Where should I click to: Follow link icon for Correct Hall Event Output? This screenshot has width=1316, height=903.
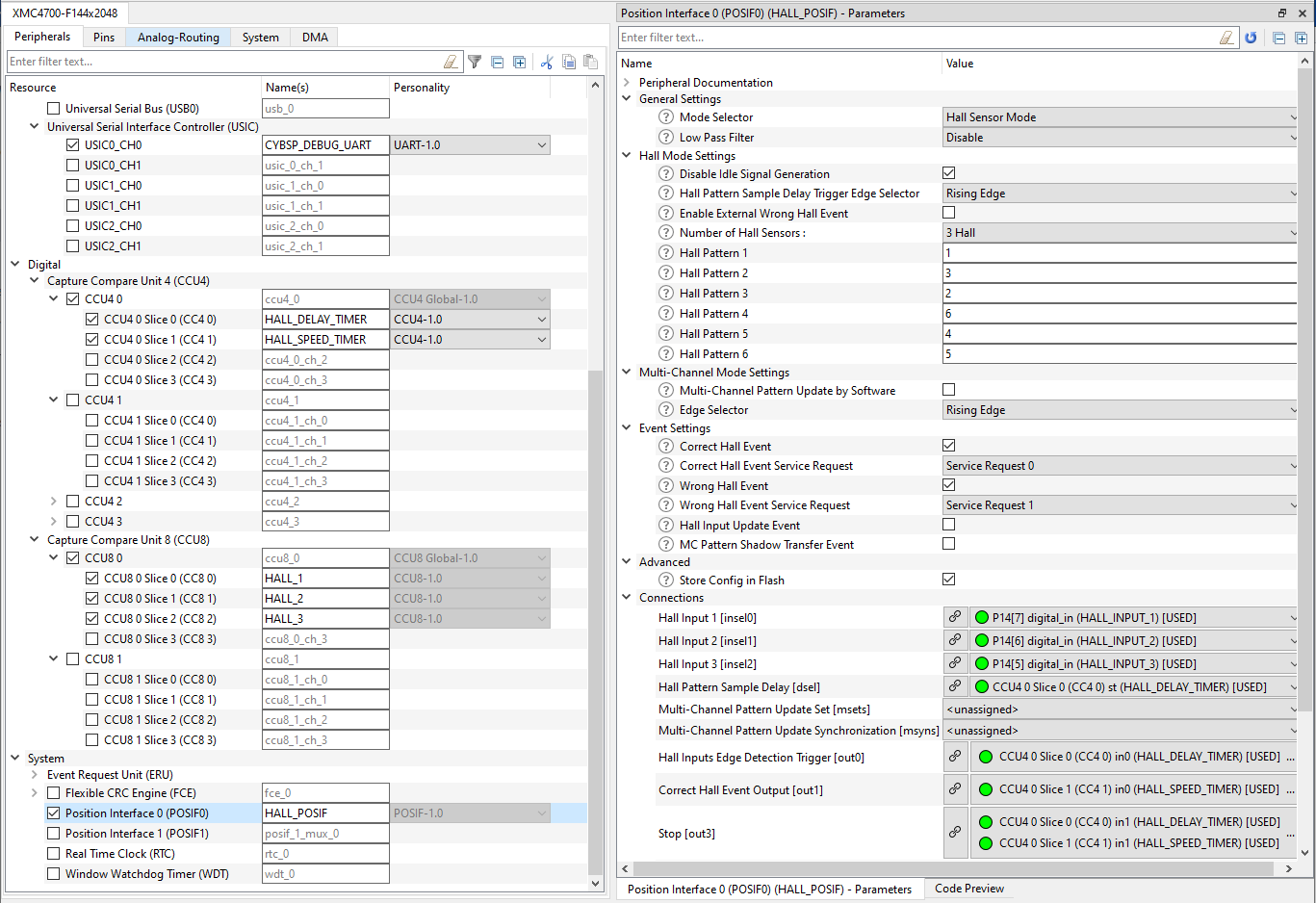[x=955, y=788]
